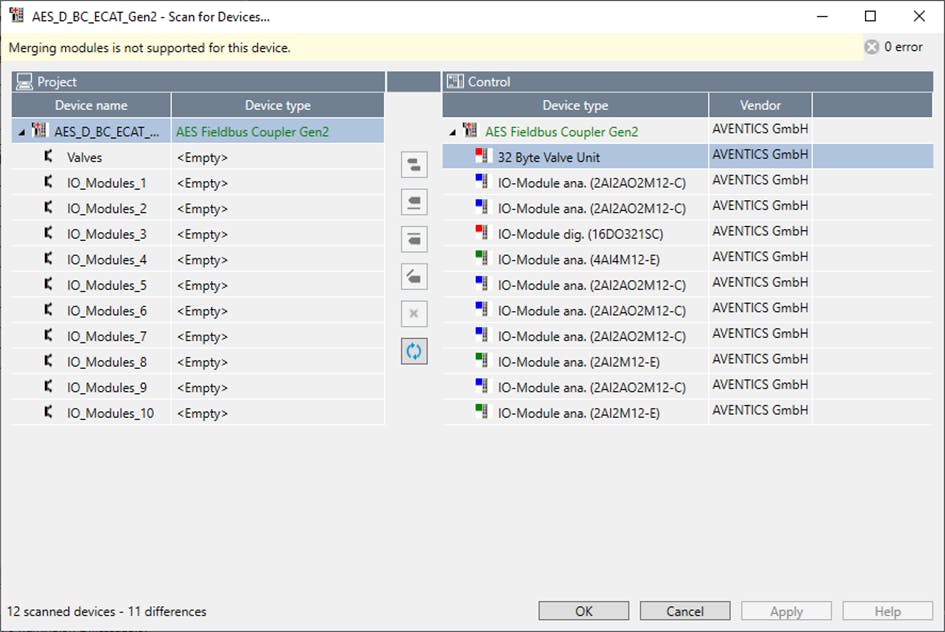Click the grey X delete icon button
The height and width of the screenshot is (632, 945).
coord(414,314)
